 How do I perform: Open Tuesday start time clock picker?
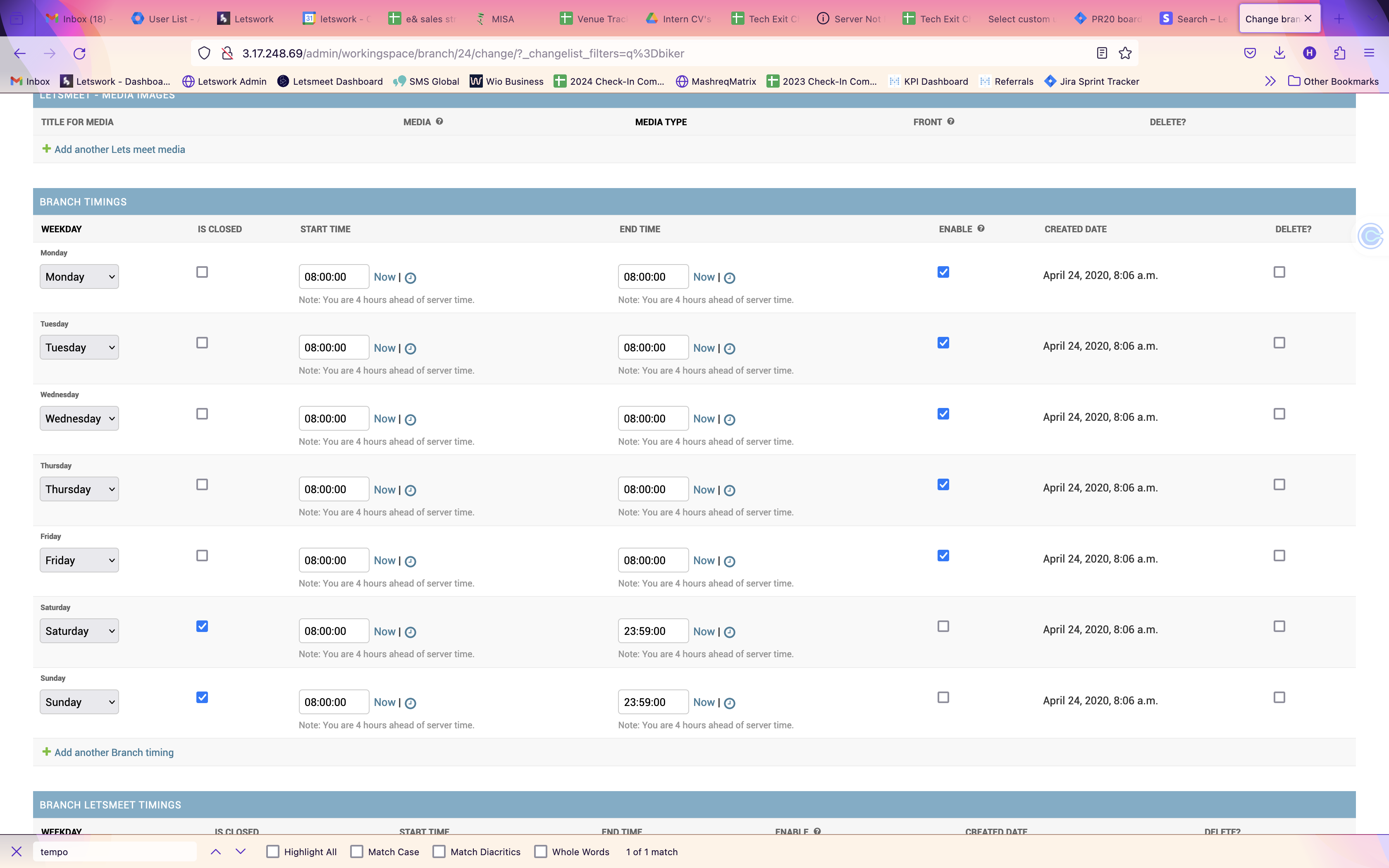click(x=410, y=348)
